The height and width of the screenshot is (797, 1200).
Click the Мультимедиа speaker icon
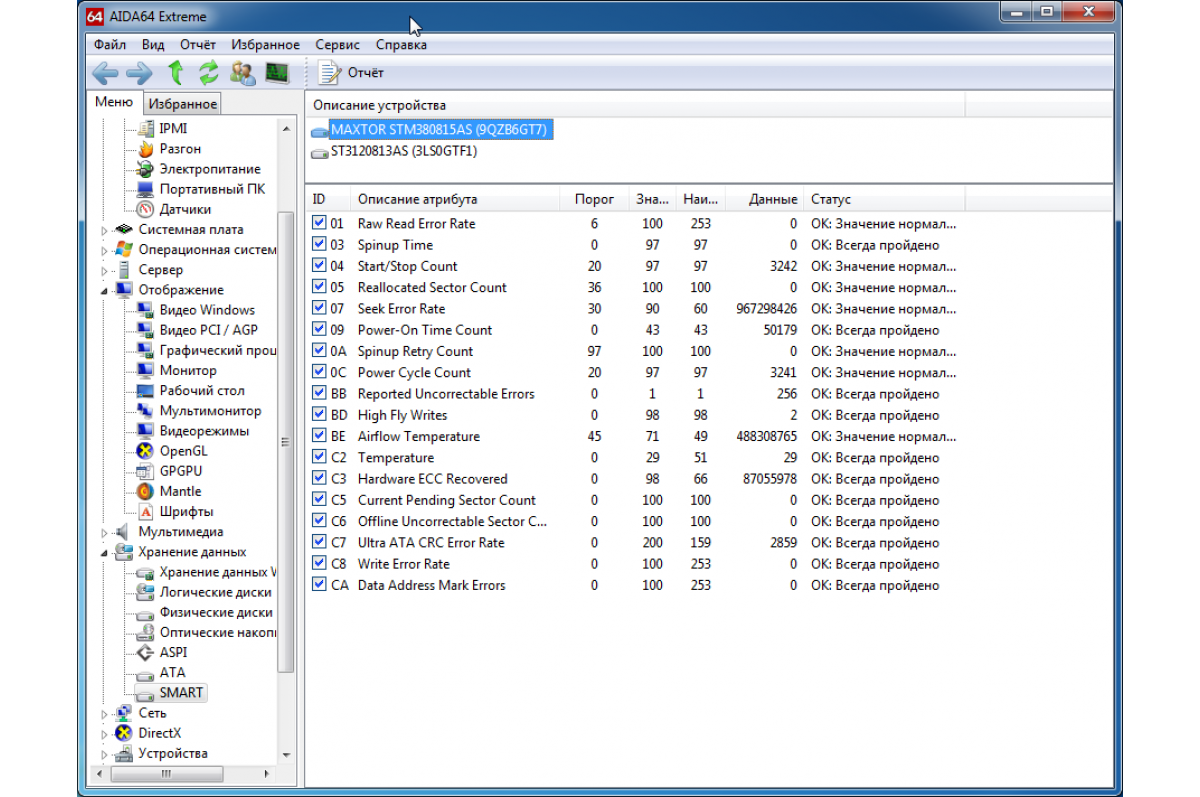(124, 532)
